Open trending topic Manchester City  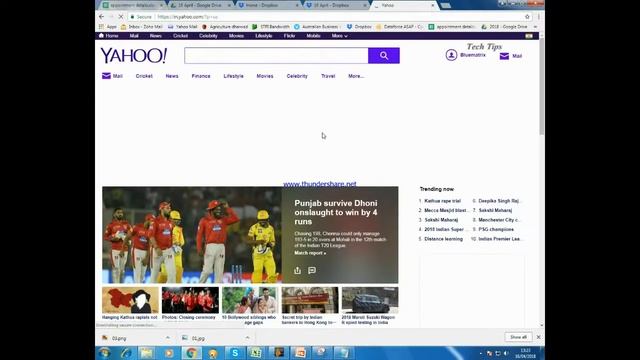499,220
